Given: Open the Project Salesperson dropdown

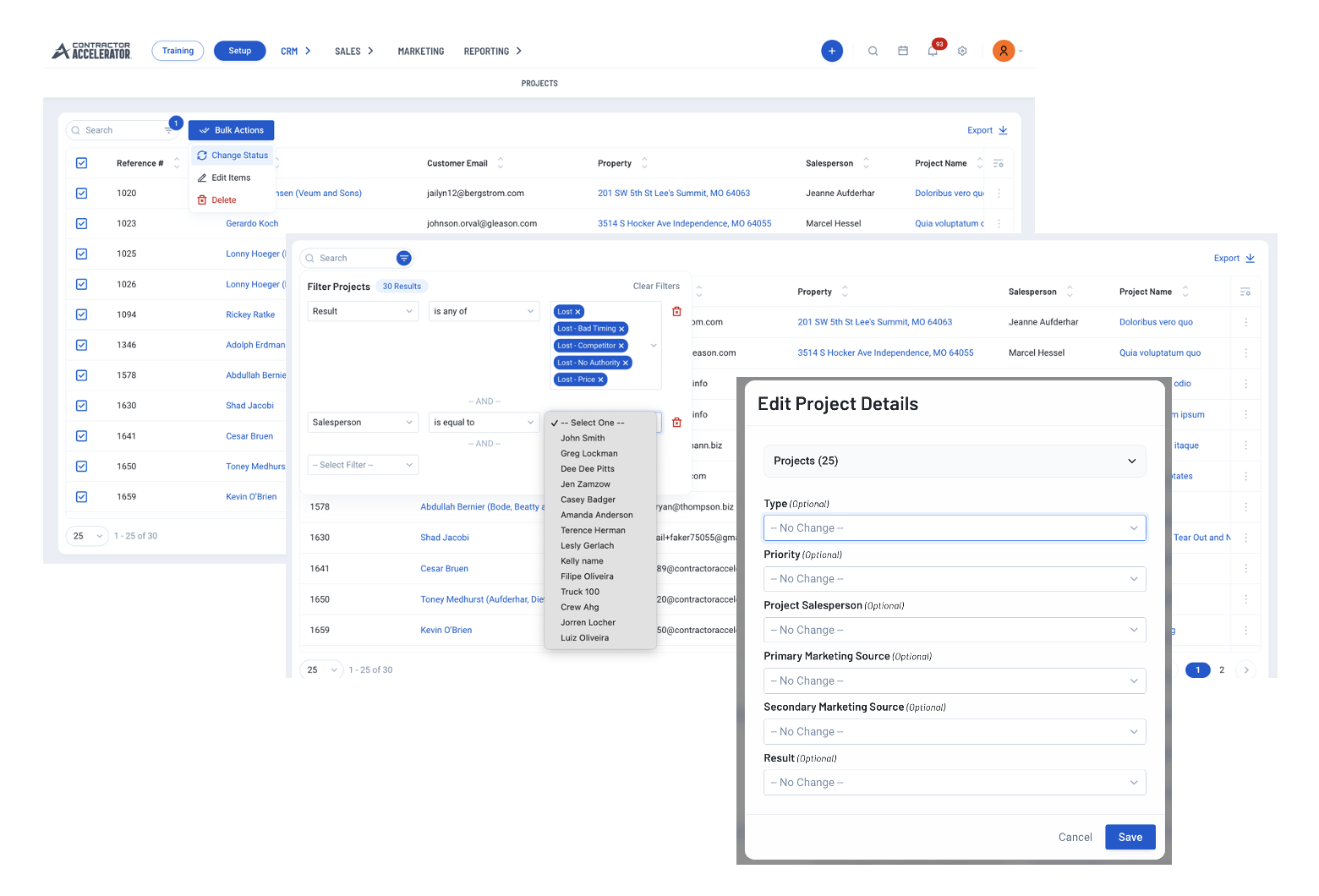Looking at the screenshot, I should tap(955, 630).
